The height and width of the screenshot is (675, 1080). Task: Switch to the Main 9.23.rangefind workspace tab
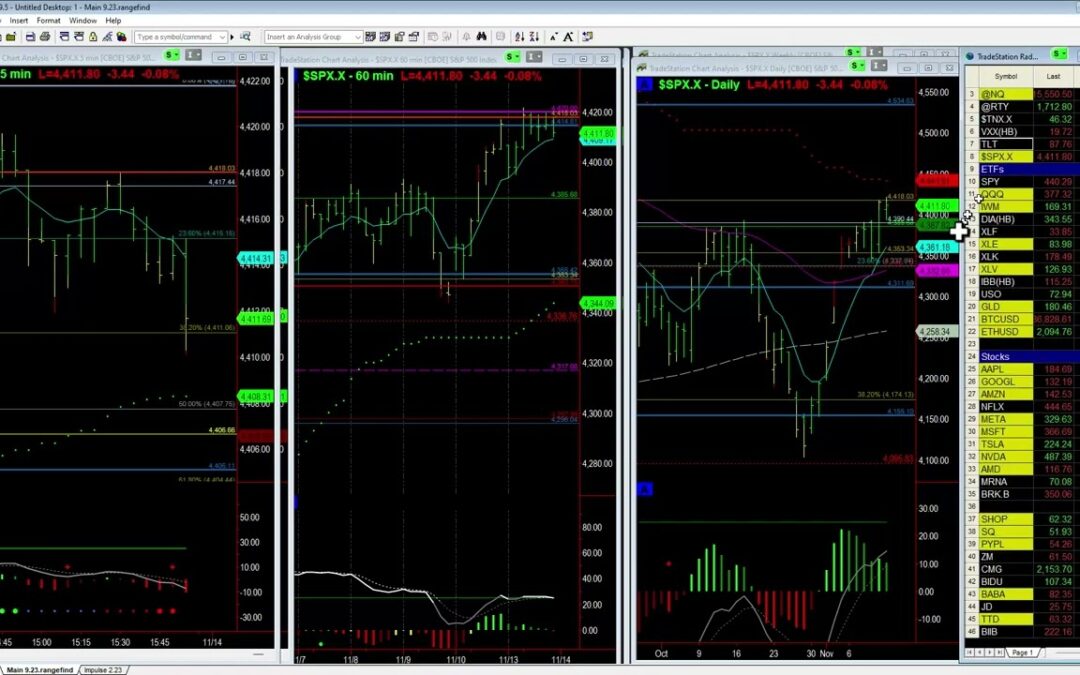(39, 669)
